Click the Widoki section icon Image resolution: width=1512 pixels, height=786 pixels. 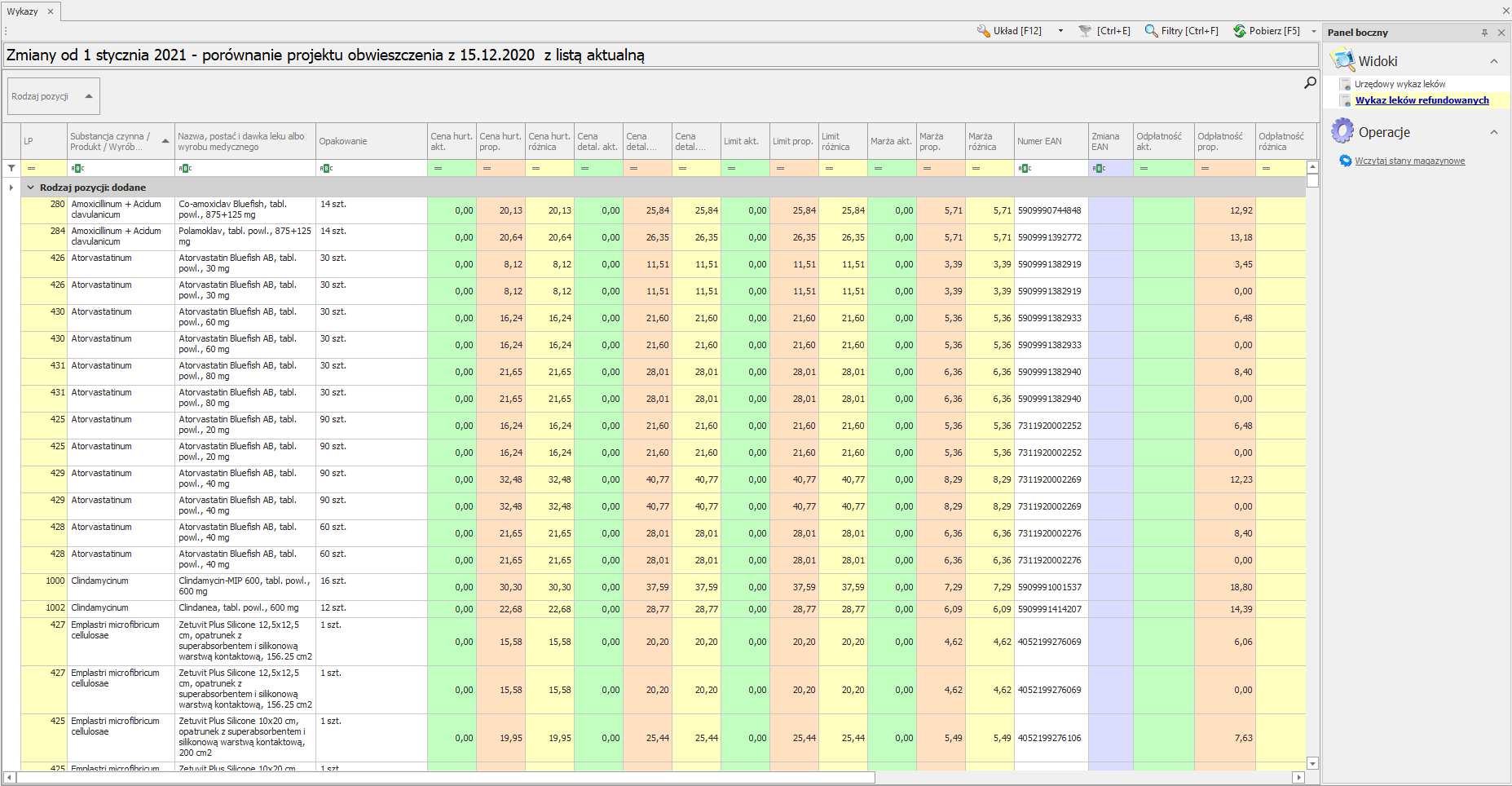pos(1342,61)
